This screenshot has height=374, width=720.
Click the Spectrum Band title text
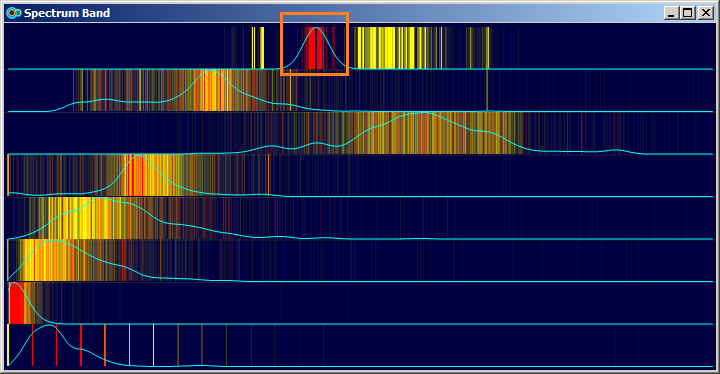(67, 13)
